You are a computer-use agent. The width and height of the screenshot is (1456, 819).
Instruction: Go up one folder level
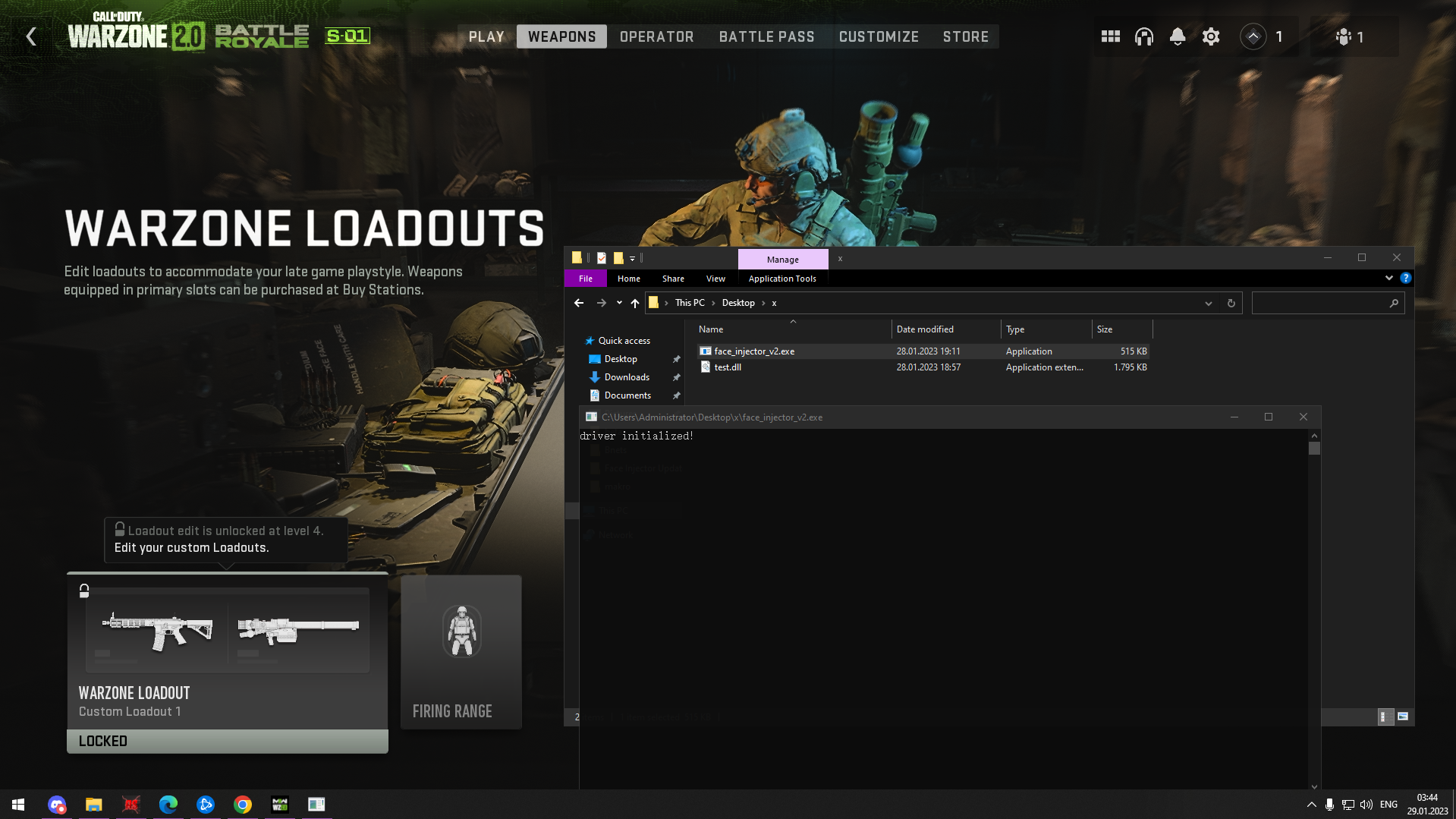[635, 303]
